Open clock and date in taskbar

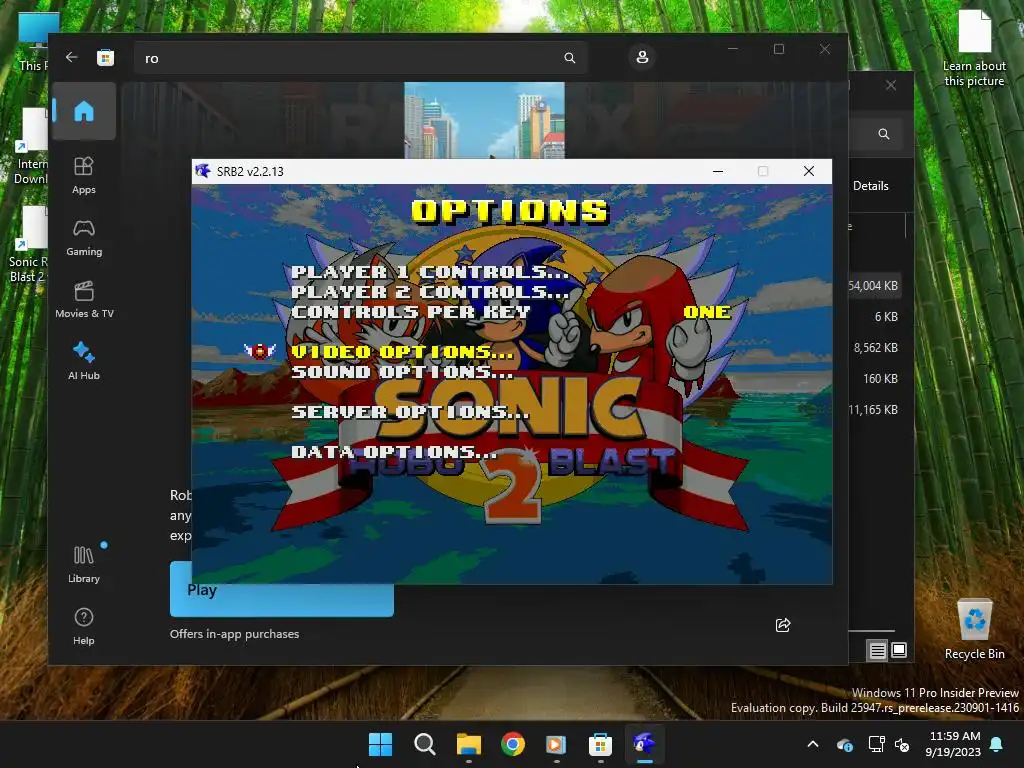953,744
